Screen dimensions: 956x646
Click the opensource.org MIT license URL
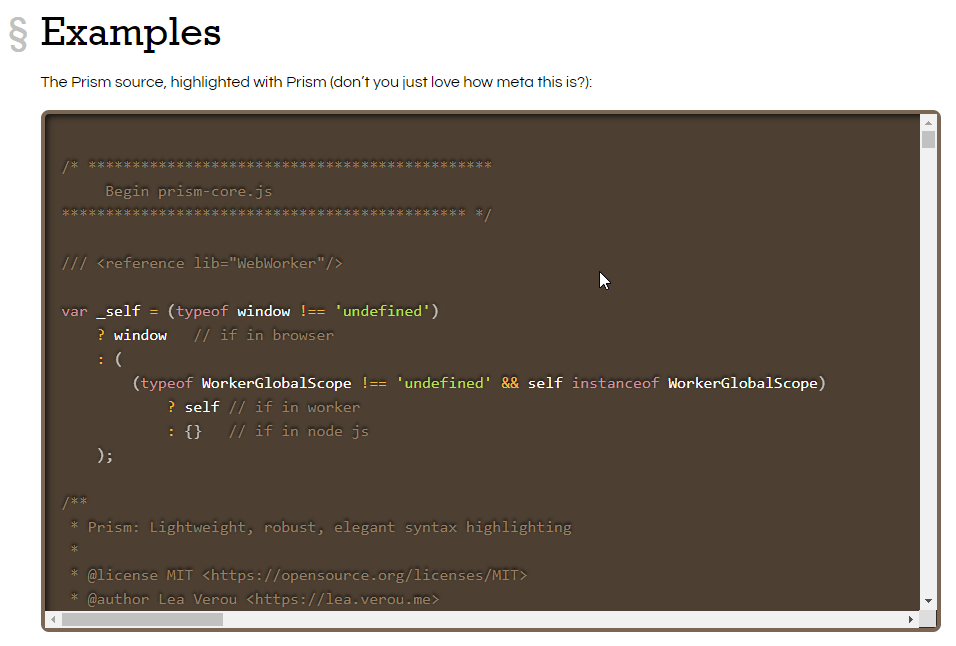pyautogui.click(x=364, y=575)
